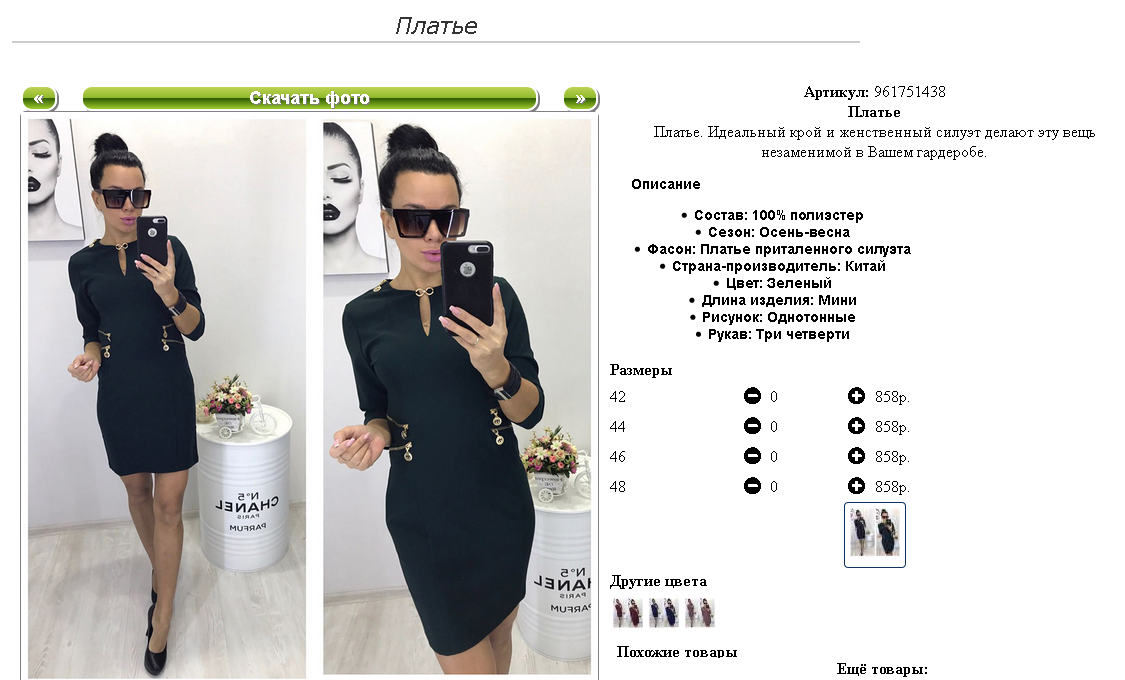The height and width of the screenshot is (680, 1125).
Task: Choose the blue dress color variant
Action: click(664, 613)
